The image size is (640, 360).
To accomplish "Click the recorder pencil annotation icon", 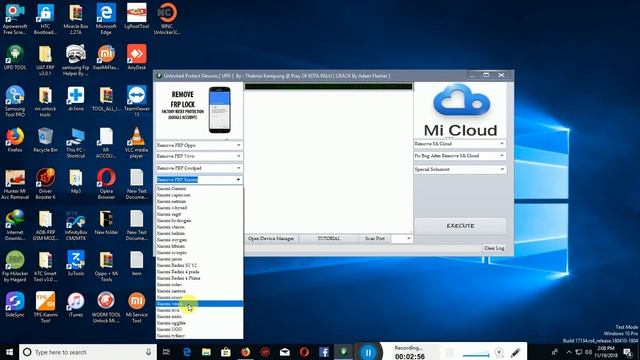I will click(516, 352).
